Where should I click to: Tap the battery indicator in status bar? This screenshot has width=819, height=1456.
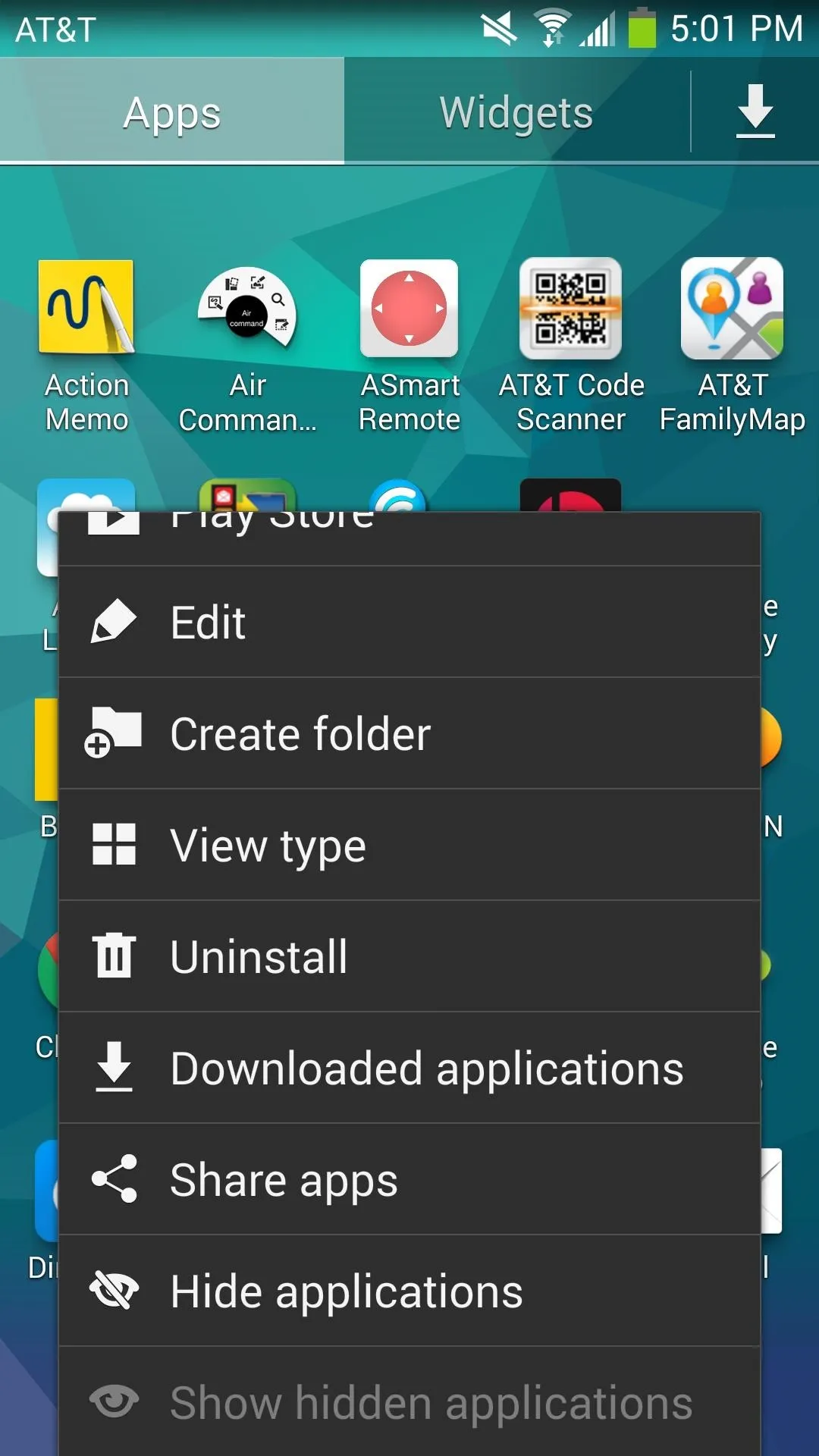[642, 28]
